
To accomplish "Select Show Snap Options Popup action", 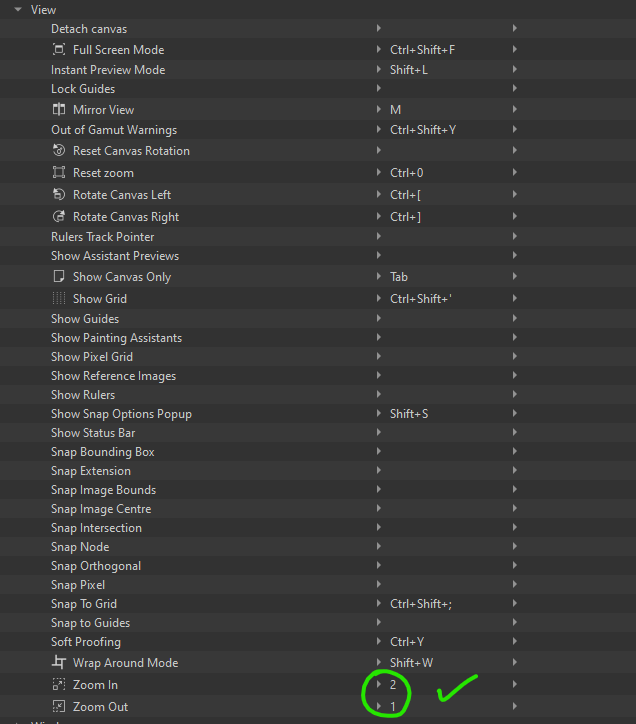I will tap(121, 414).
